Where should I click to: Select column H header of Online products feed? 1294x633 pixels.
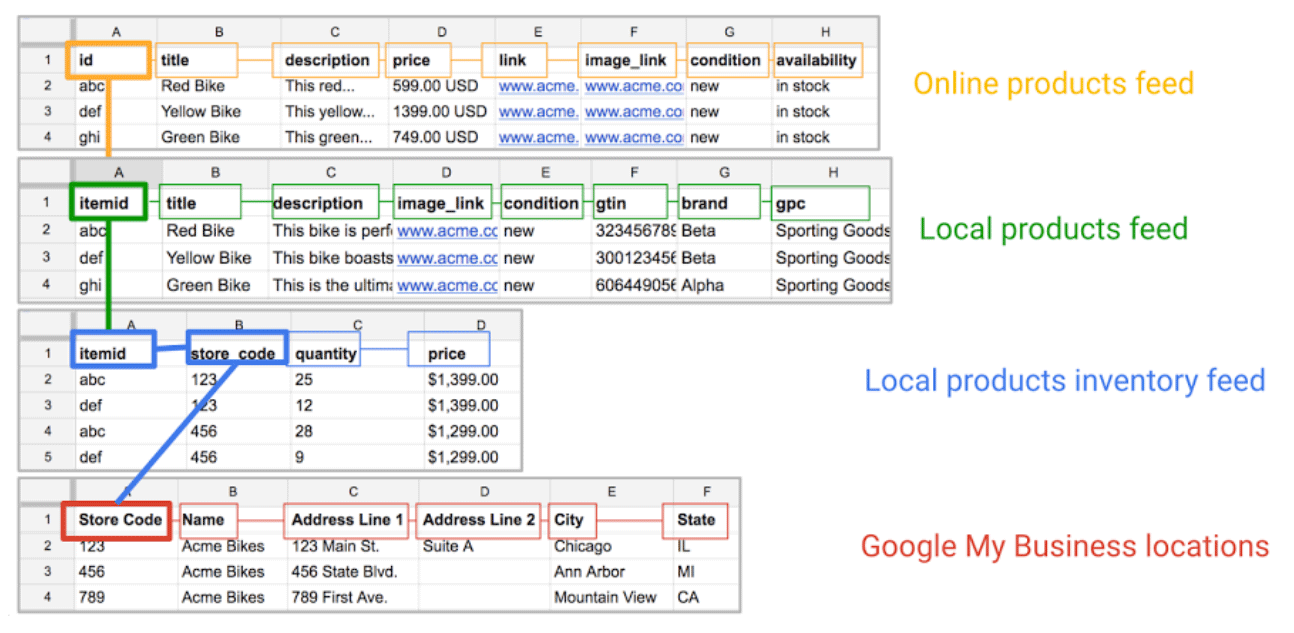(825, 33)
